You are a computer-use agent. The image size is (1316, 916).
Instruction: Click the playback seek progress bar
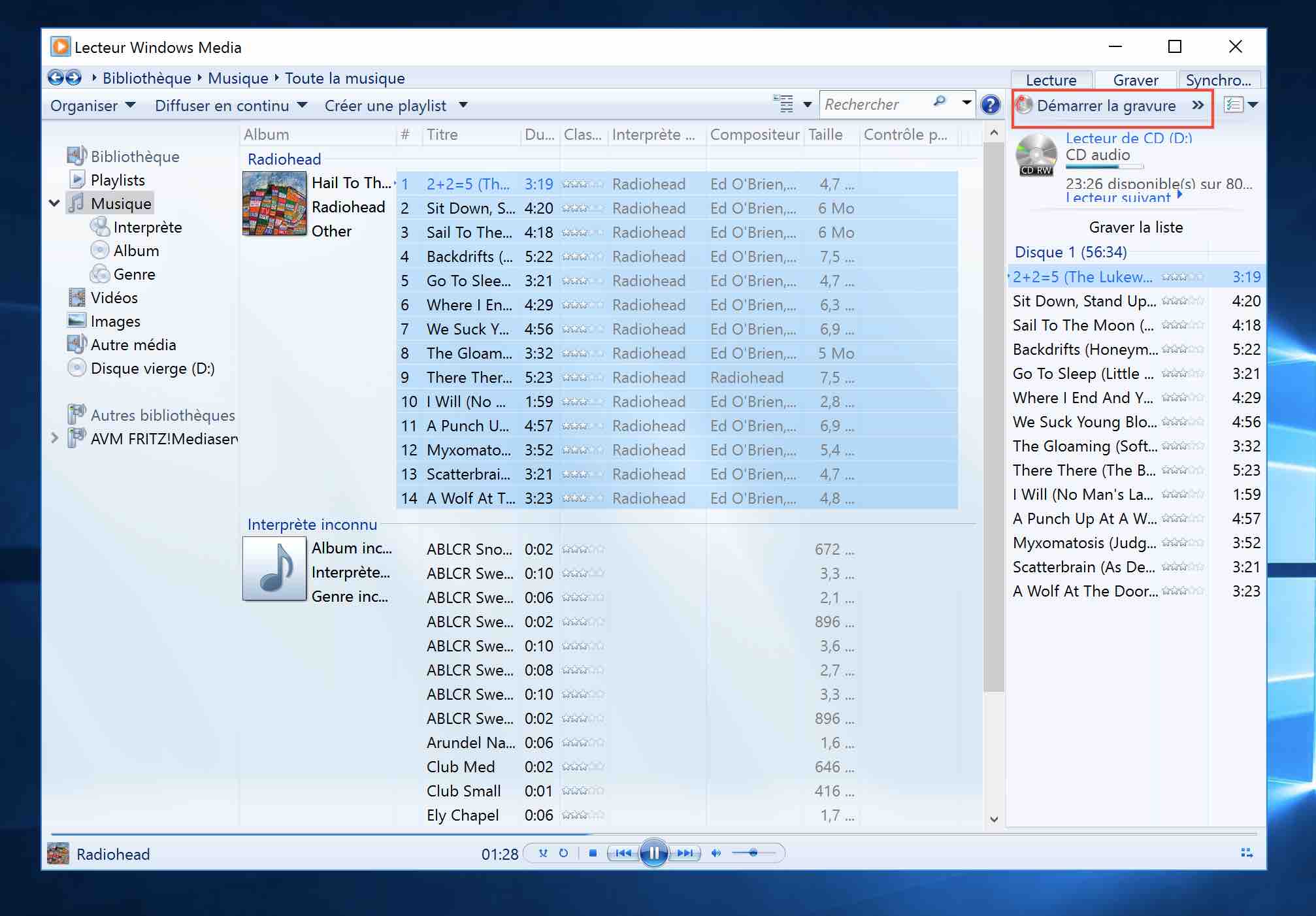pos(653,834)
